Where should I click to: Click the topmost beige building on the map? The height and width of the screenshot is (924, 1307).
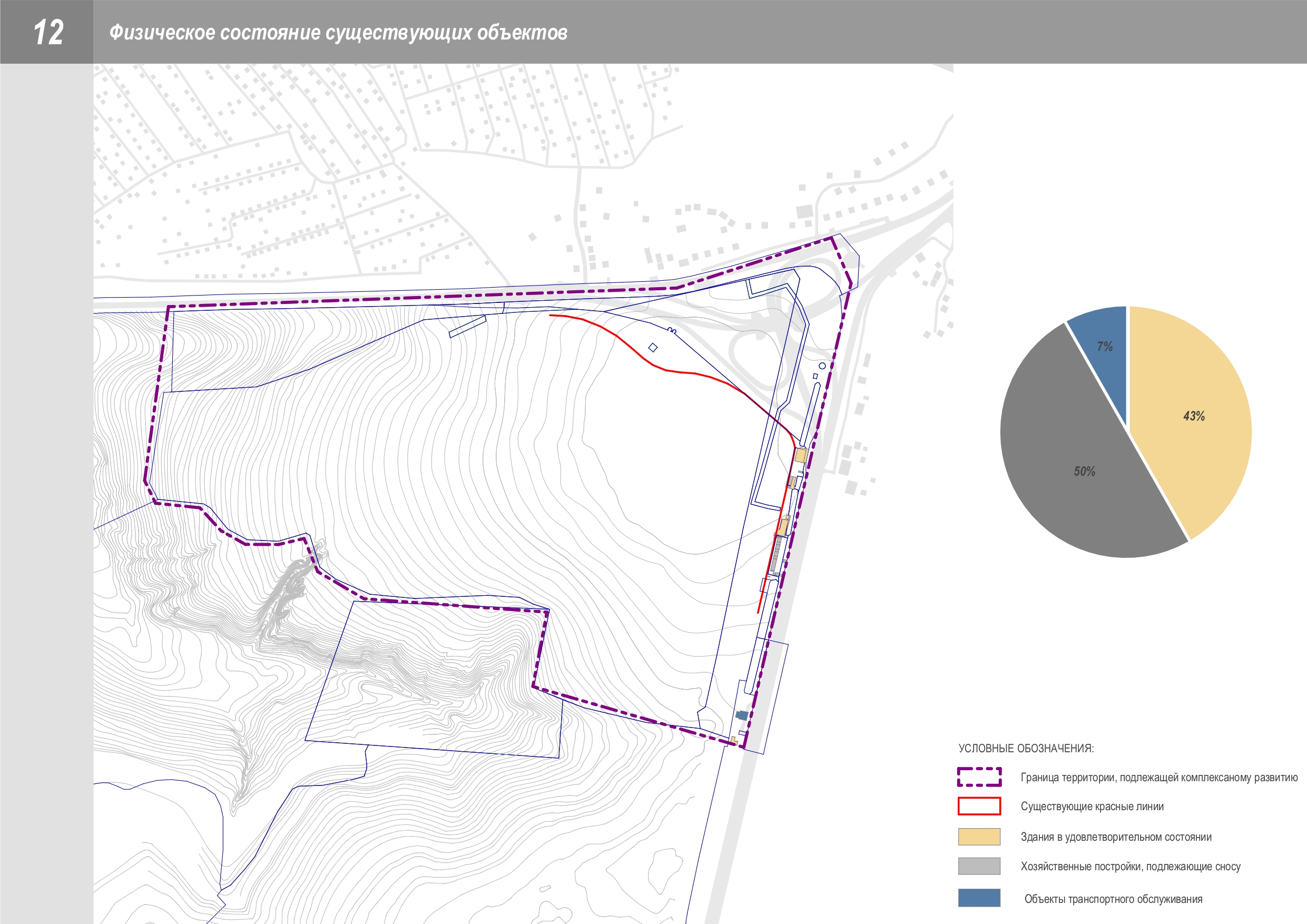tap(801, 455)
